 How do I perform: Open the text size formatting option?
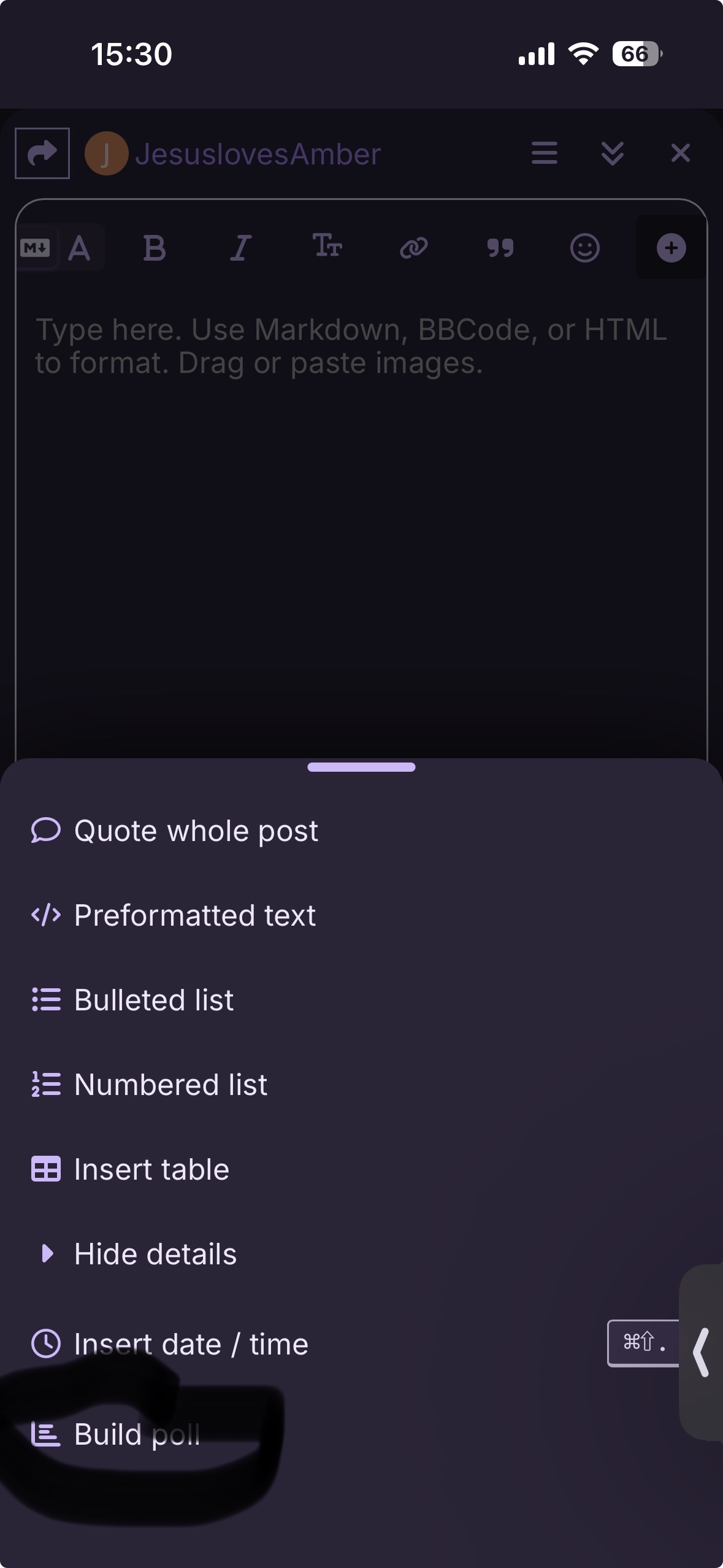327,247
